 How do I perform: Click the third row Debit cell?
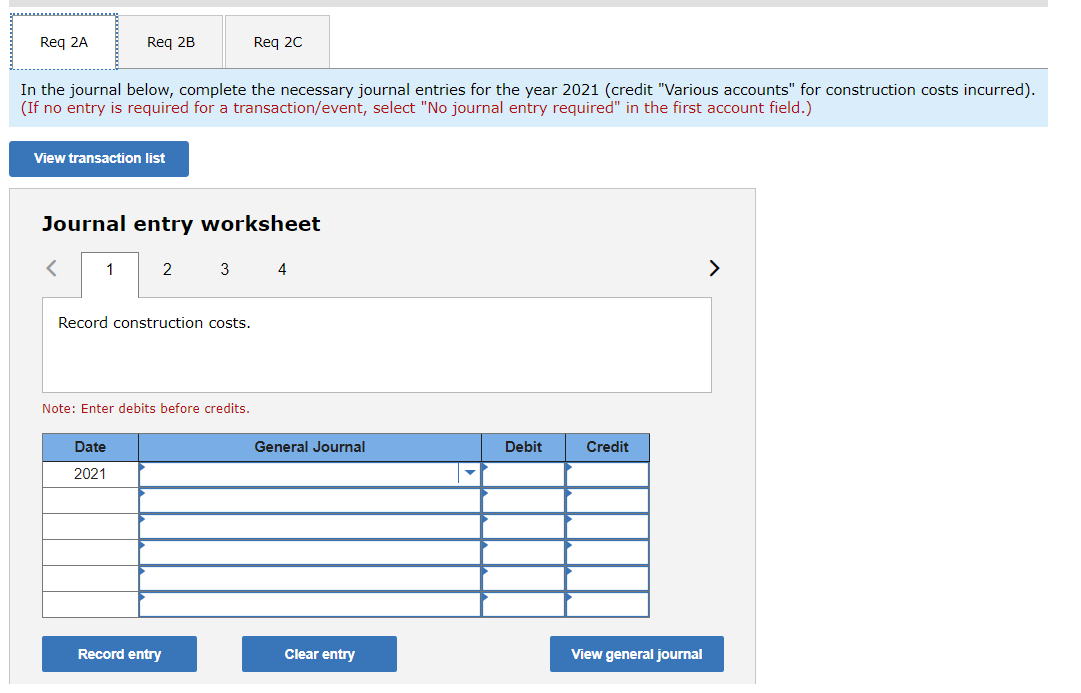[523, 526]
